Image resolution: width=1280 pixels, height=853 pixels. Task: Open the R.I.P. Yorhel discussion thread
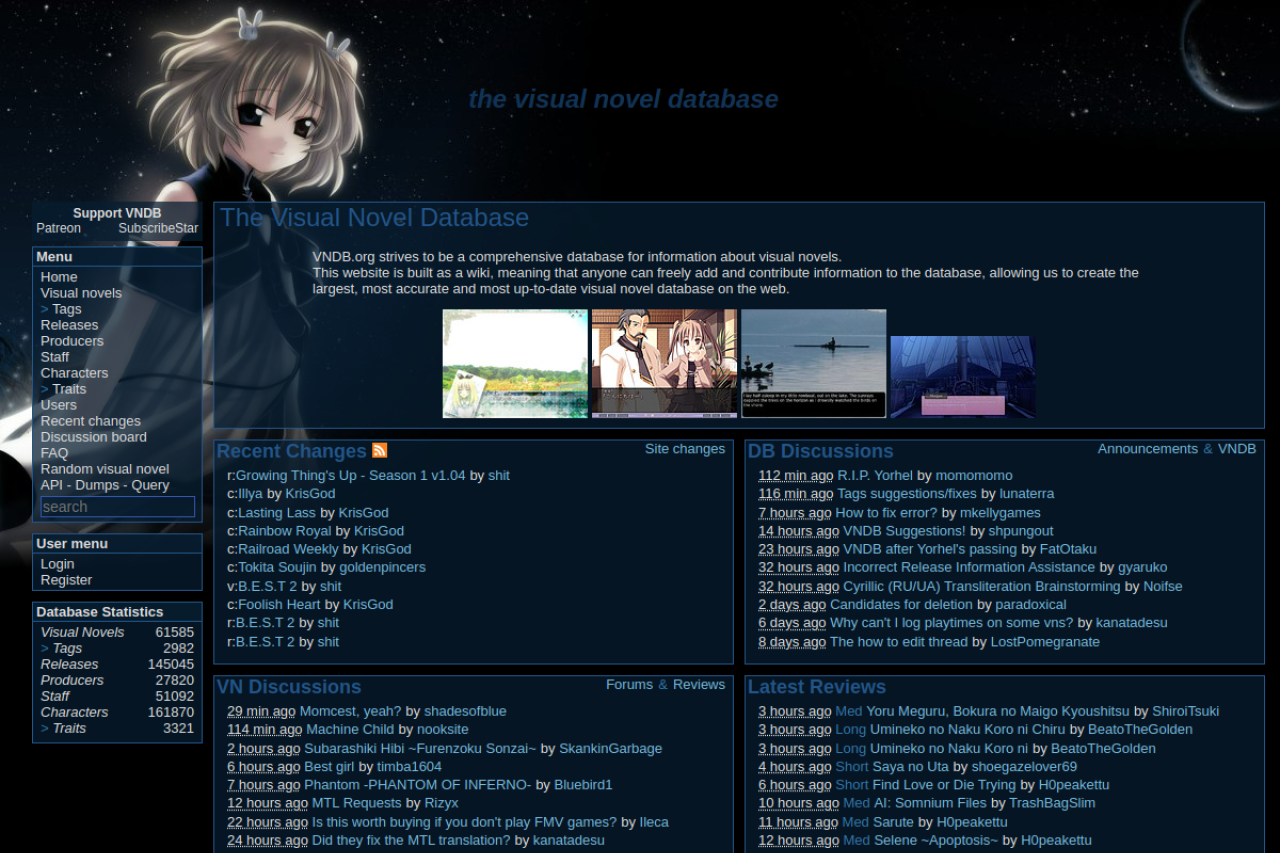point(875,475)
